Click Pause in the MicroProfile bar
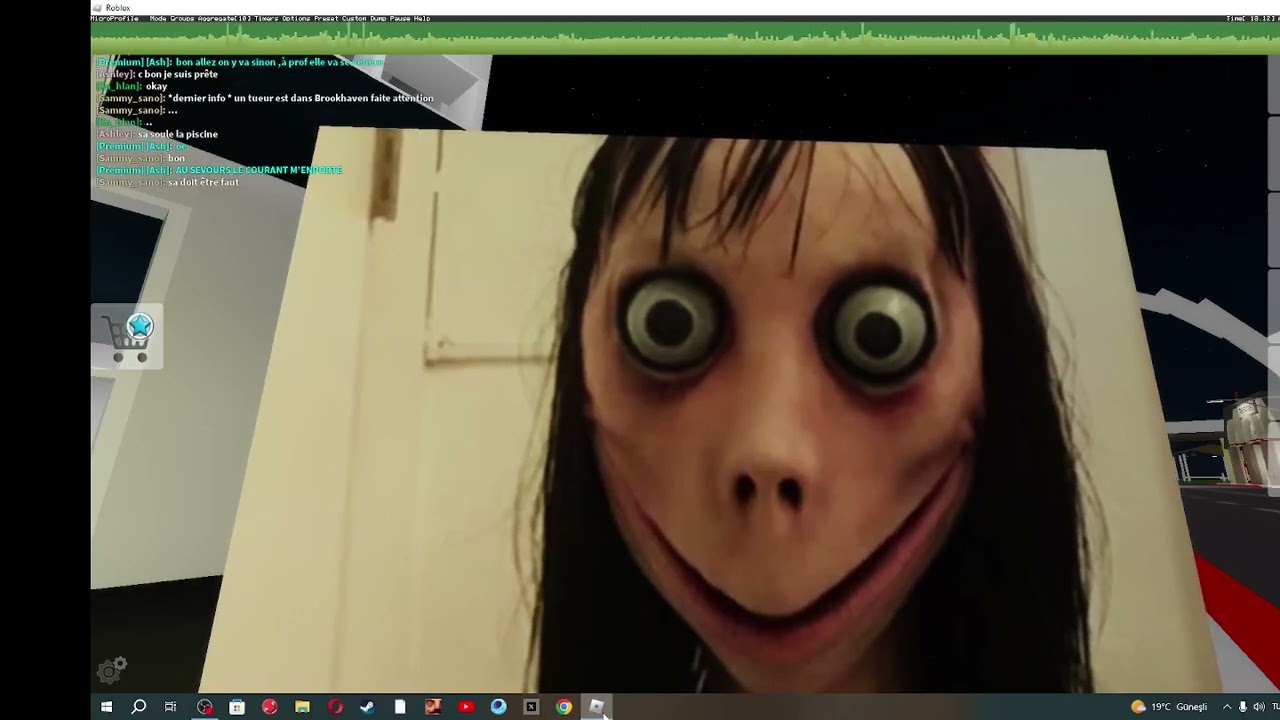 tap(400, 18)
